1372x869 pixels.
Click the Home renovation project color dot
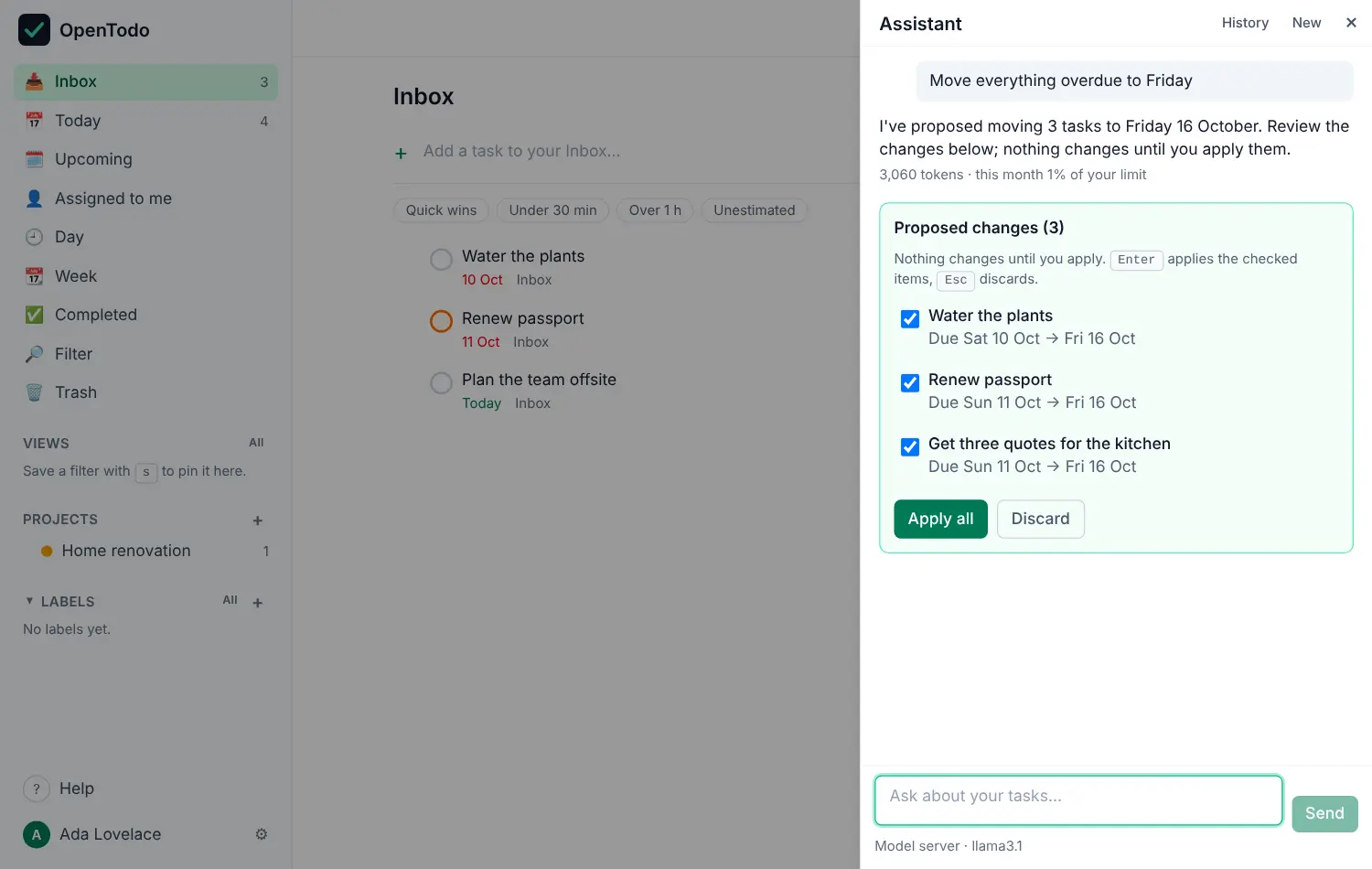click(x=47, y=552)
